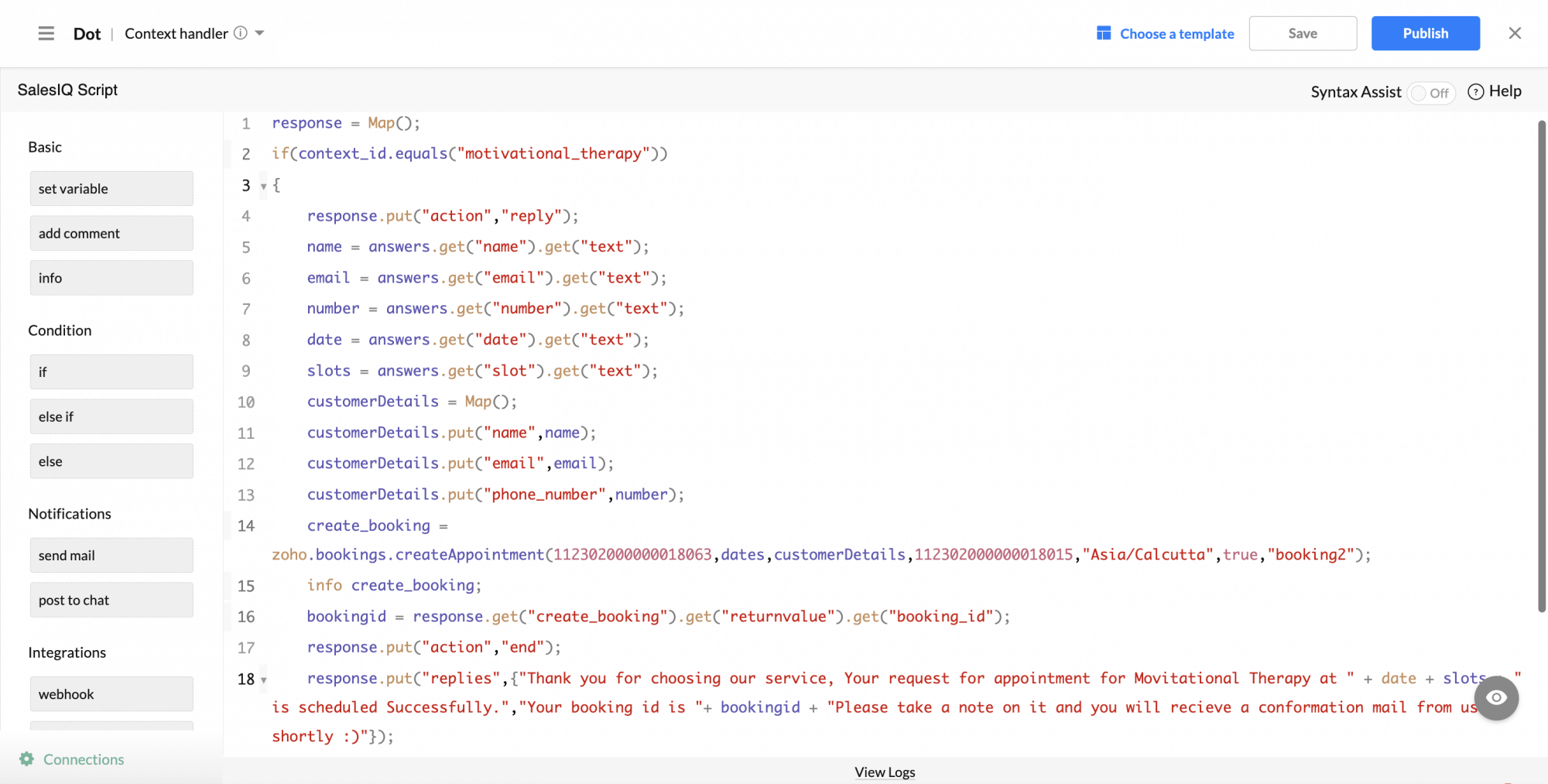Click the editor vertical scrollbar
This screenshot has width=1548, height=784.
point(1541,364)
